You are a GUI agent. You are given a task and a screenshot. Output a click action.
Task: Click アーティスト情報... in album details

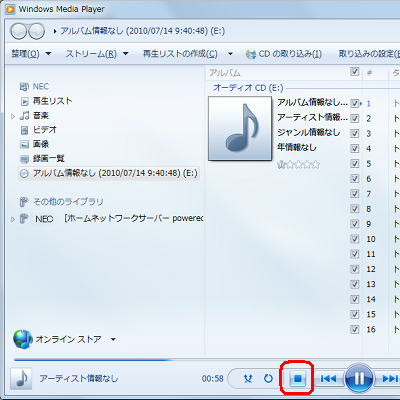coord(312,117)
